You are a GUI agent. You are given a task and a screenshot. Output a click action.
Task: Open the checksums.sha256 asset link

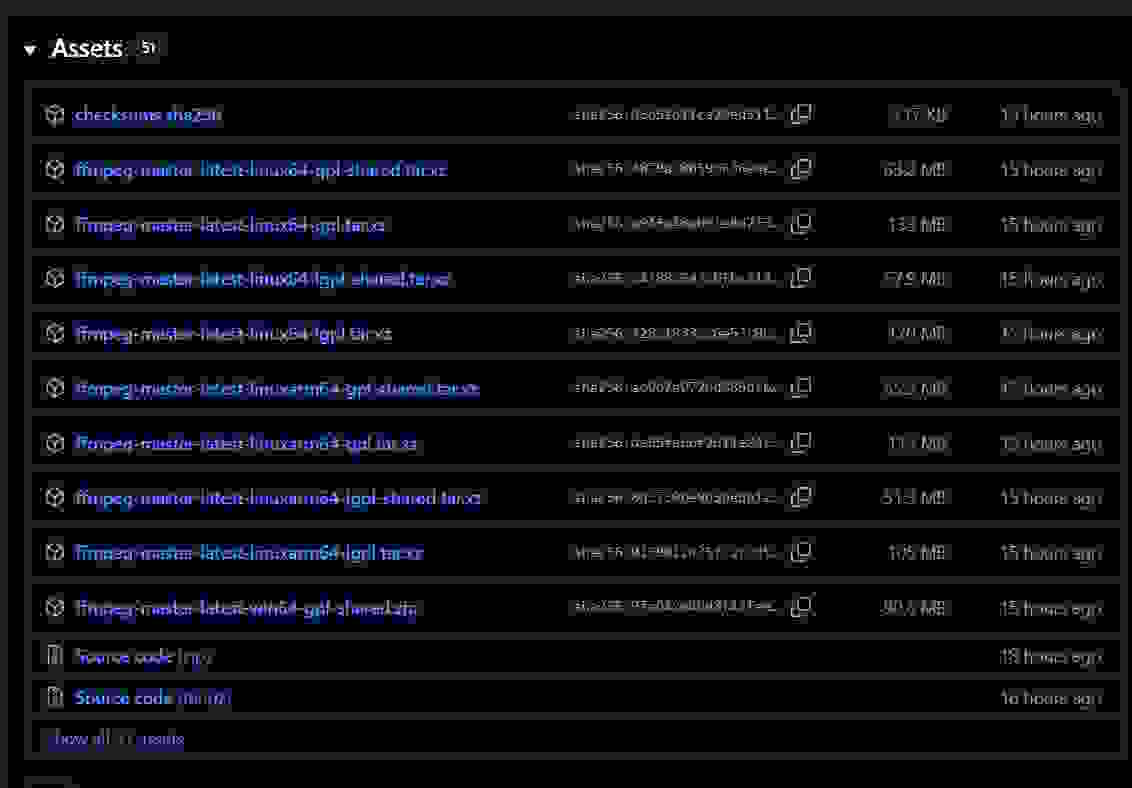148,115
